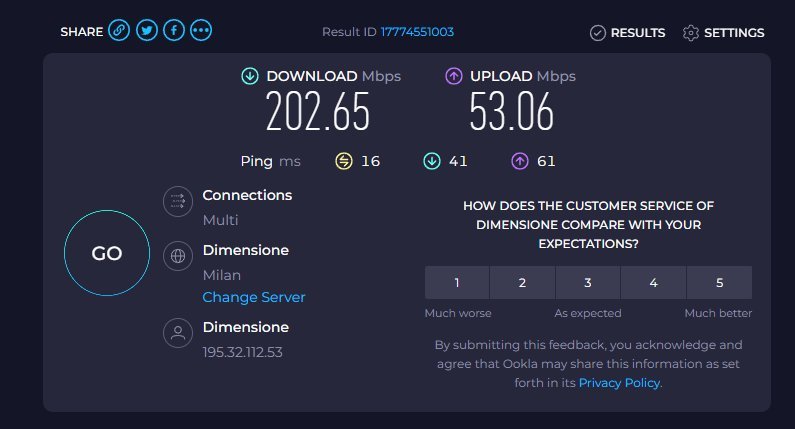Click the Change Server link

click(x=254, y=297)
